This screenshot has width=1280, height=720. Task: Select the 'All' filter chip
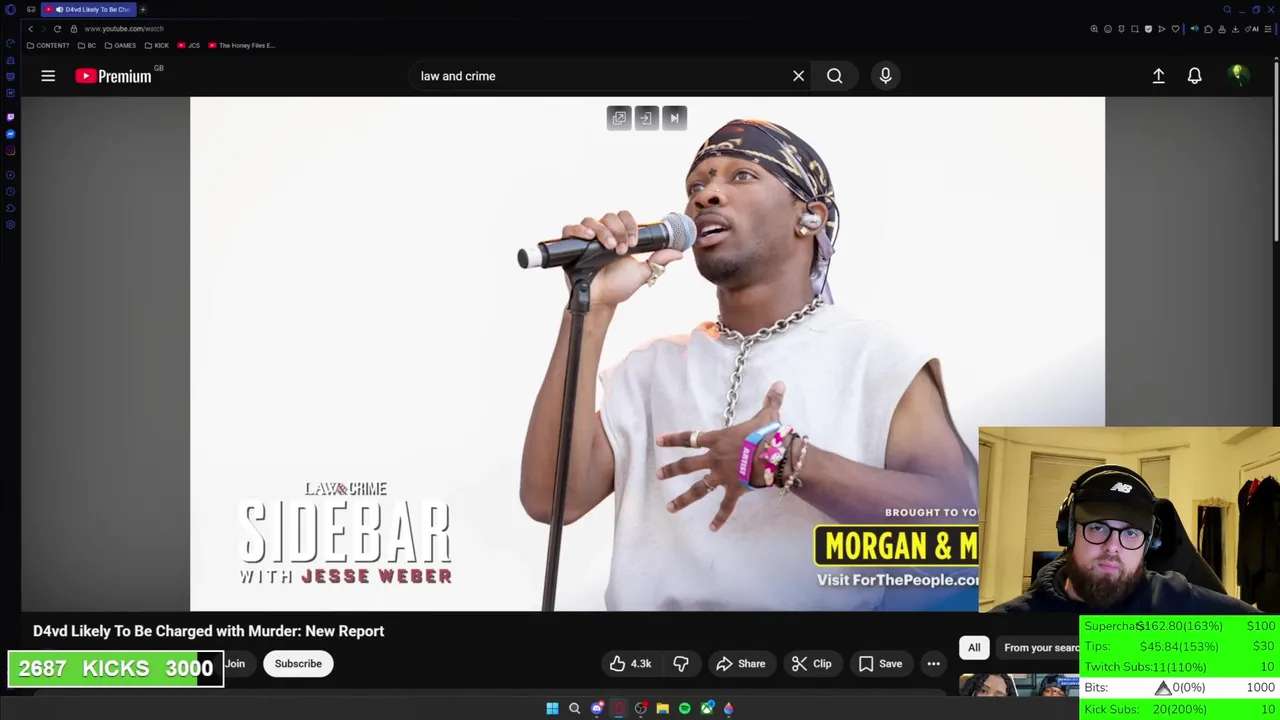pyautogui.click(x=974, y=648)
